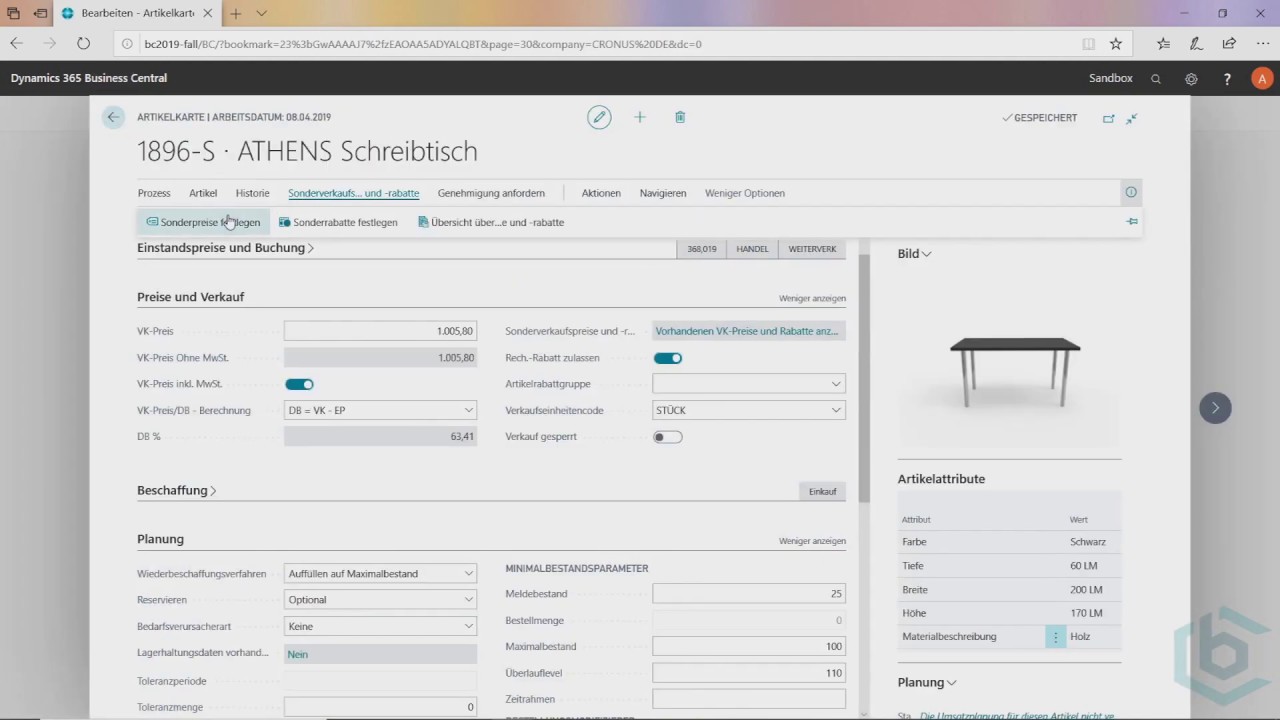Screen dimensions: 1280x720
Task: Set the open browser tabs aside
Action: tap(40, 14)
